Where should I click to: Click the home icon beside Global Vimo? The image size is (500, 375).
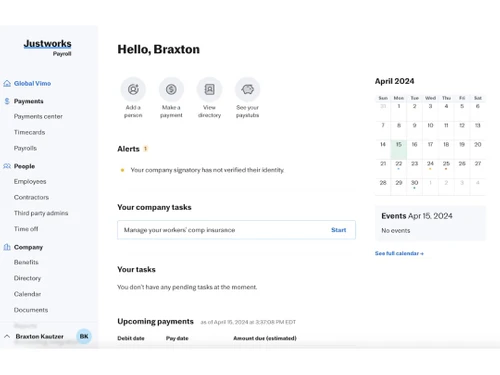click(x=7, y=83)
